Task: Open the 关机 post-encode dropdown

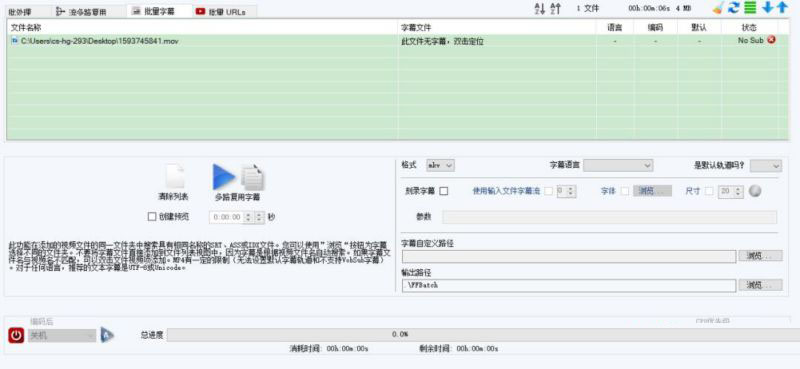Action: click(62, 335)
